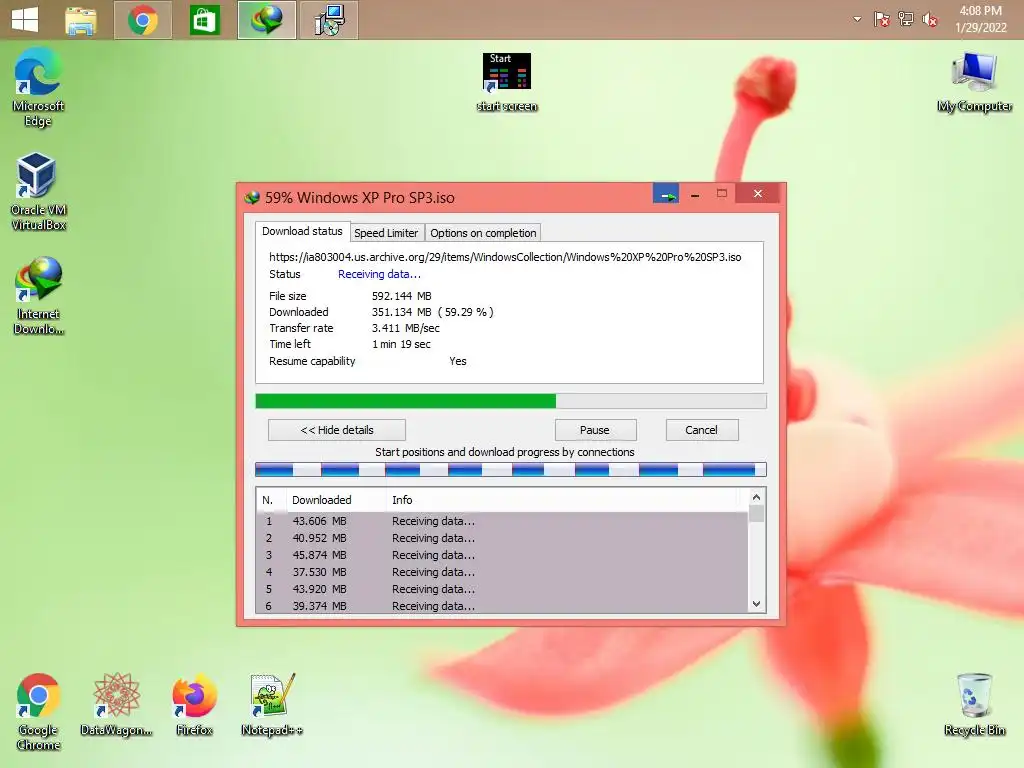Open the Microsoft Edge desktop shortcut
This screenshot has width=1024, height=768.
pyautogui.click(x=38, y=87)
